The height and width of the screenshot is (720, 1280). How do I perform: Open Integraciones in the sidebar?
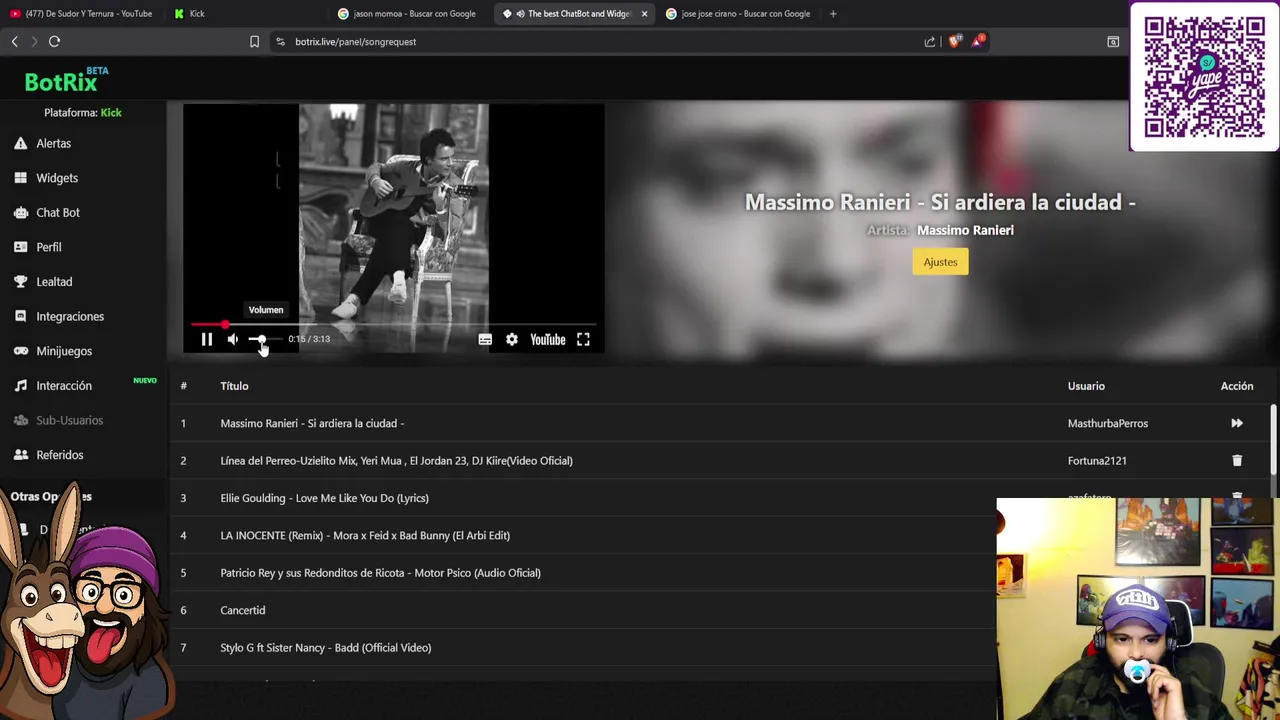(70, 316)
